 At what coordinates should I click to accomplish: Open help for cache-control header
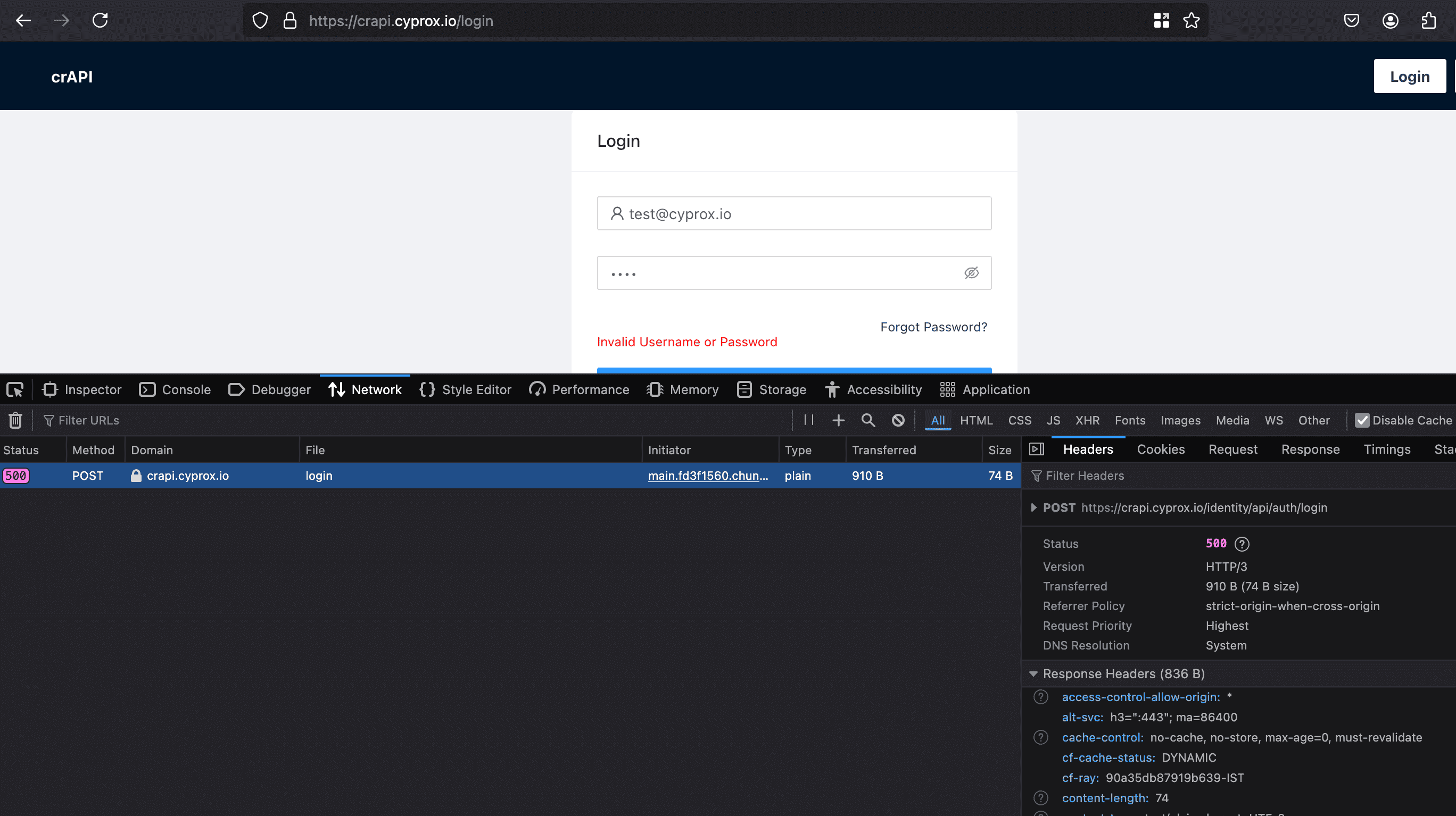coord(1041,737)
